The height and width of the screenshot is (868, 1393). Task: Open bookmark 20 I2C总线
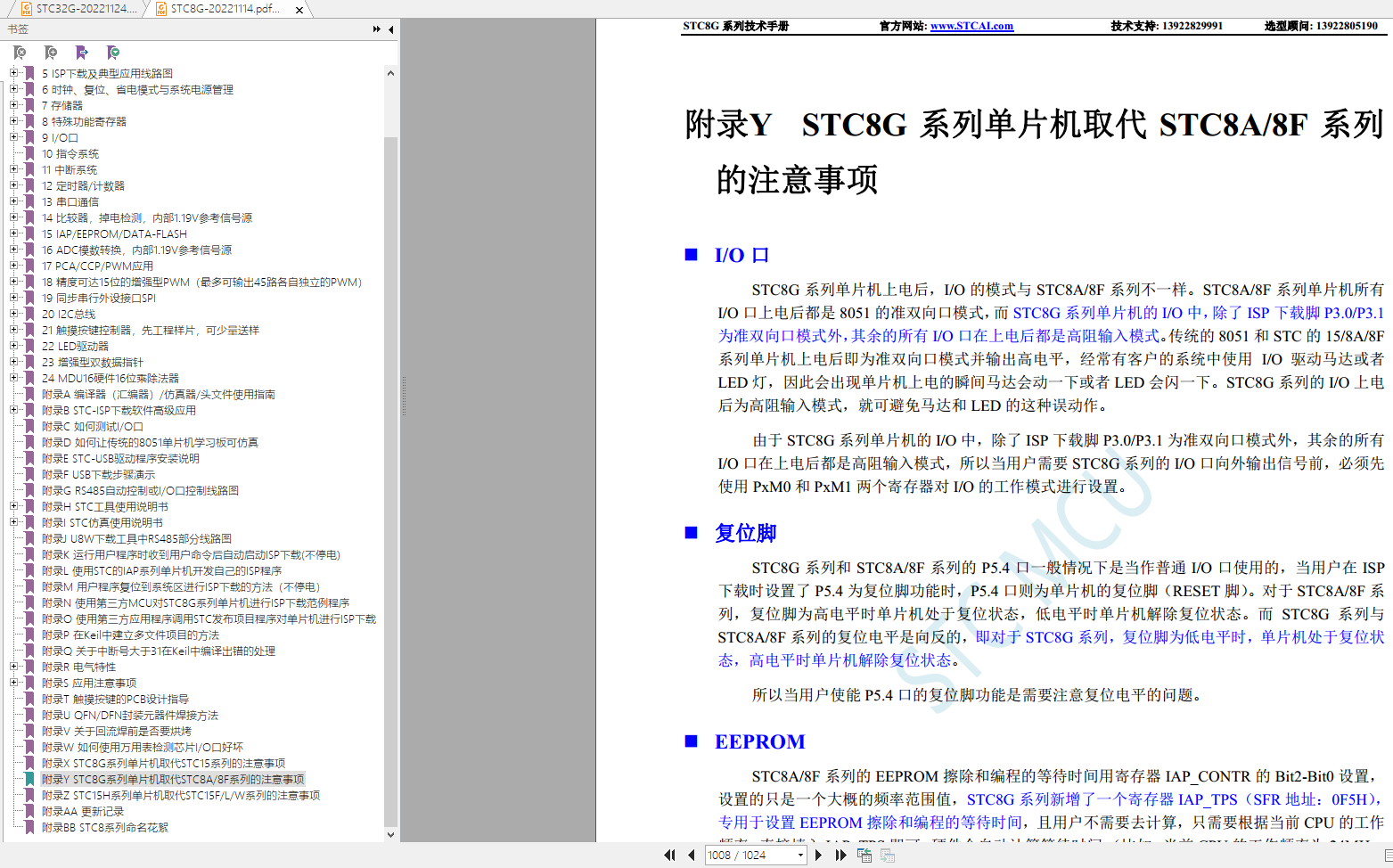click(68, 314)
